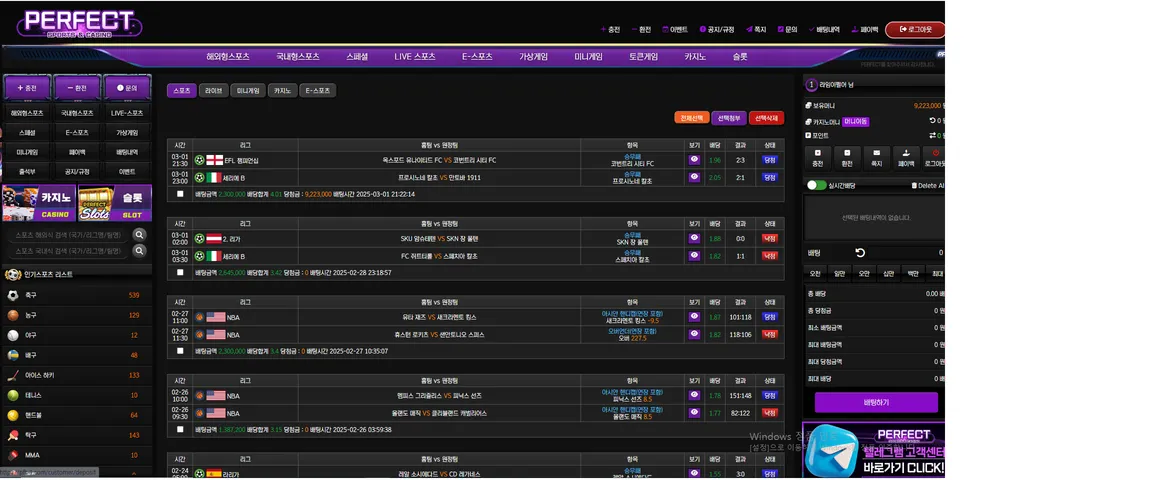Click the search icon for domestic sports search
This screenshot has height=480, width=1152.
[140, 251]
